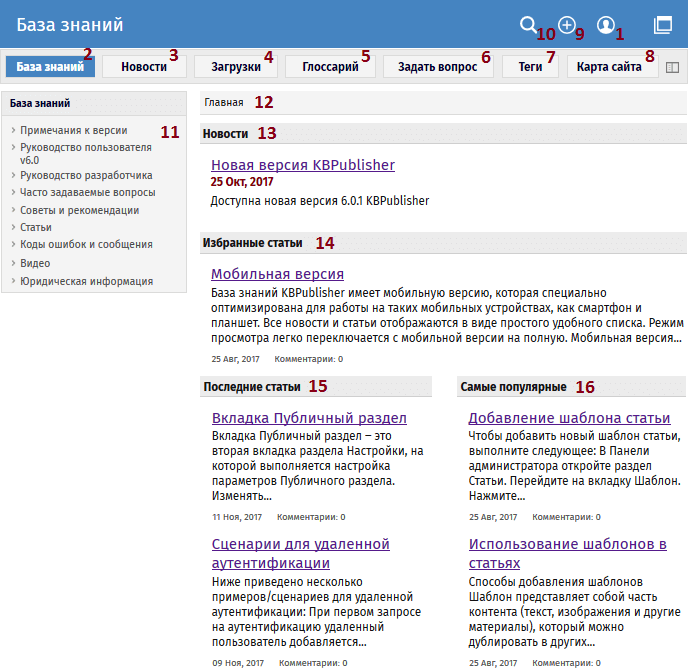Open «Руководство разработчика» category

coord(86,175)
